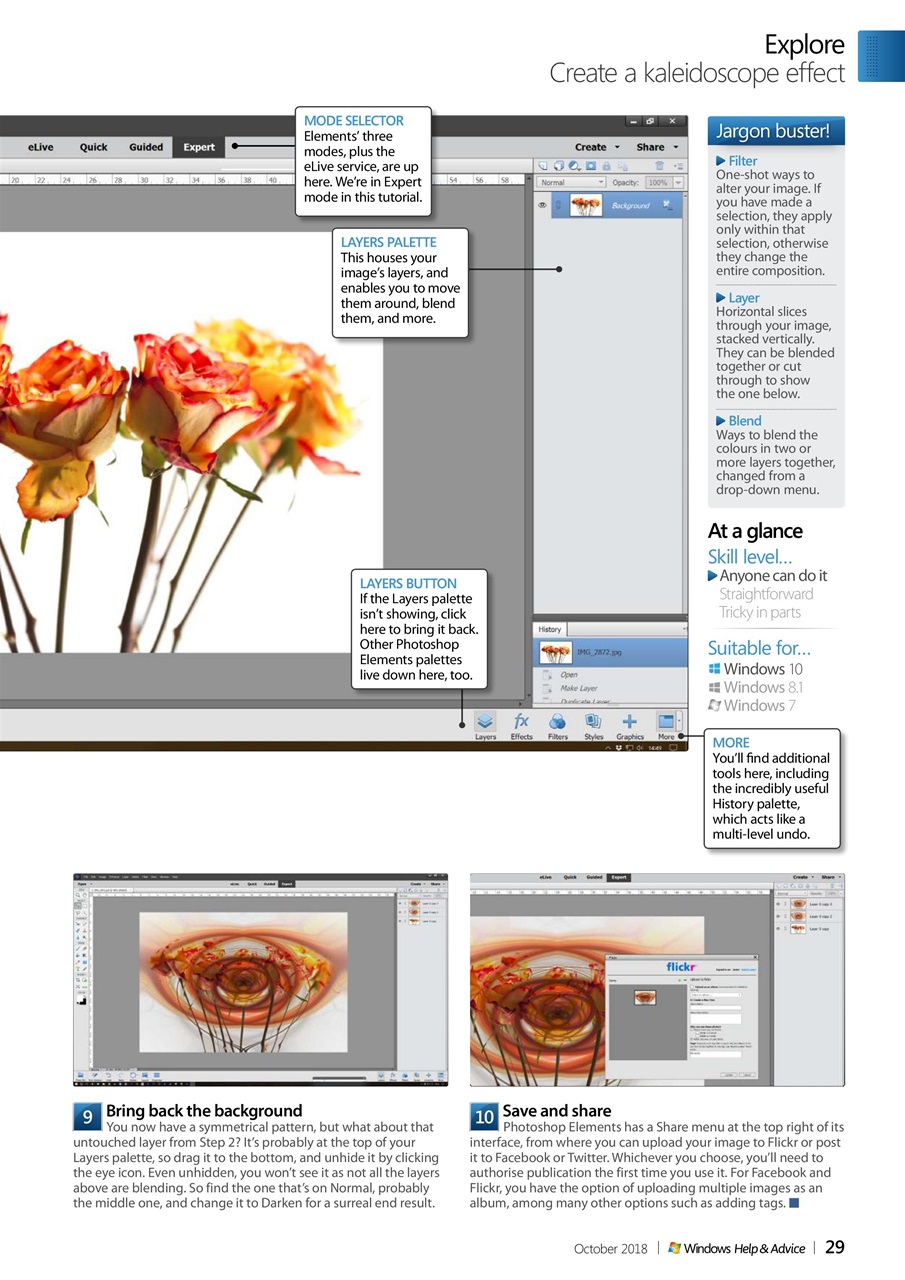Toggle lock all pixels on layer

606,165
